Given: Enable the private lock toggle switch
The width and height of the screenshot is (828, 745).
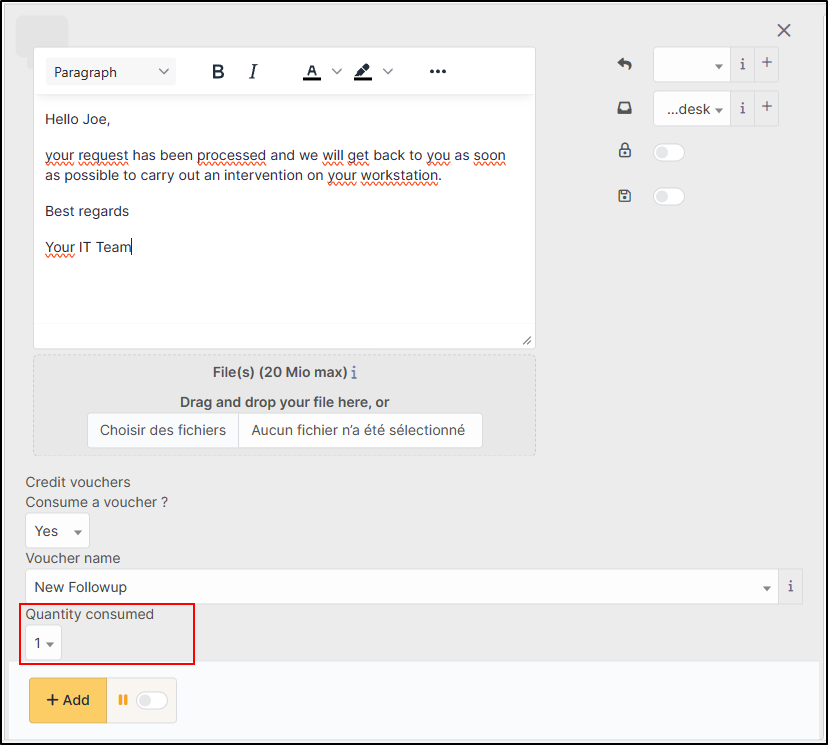Looking at the screenshot, I should coord(668,152).
